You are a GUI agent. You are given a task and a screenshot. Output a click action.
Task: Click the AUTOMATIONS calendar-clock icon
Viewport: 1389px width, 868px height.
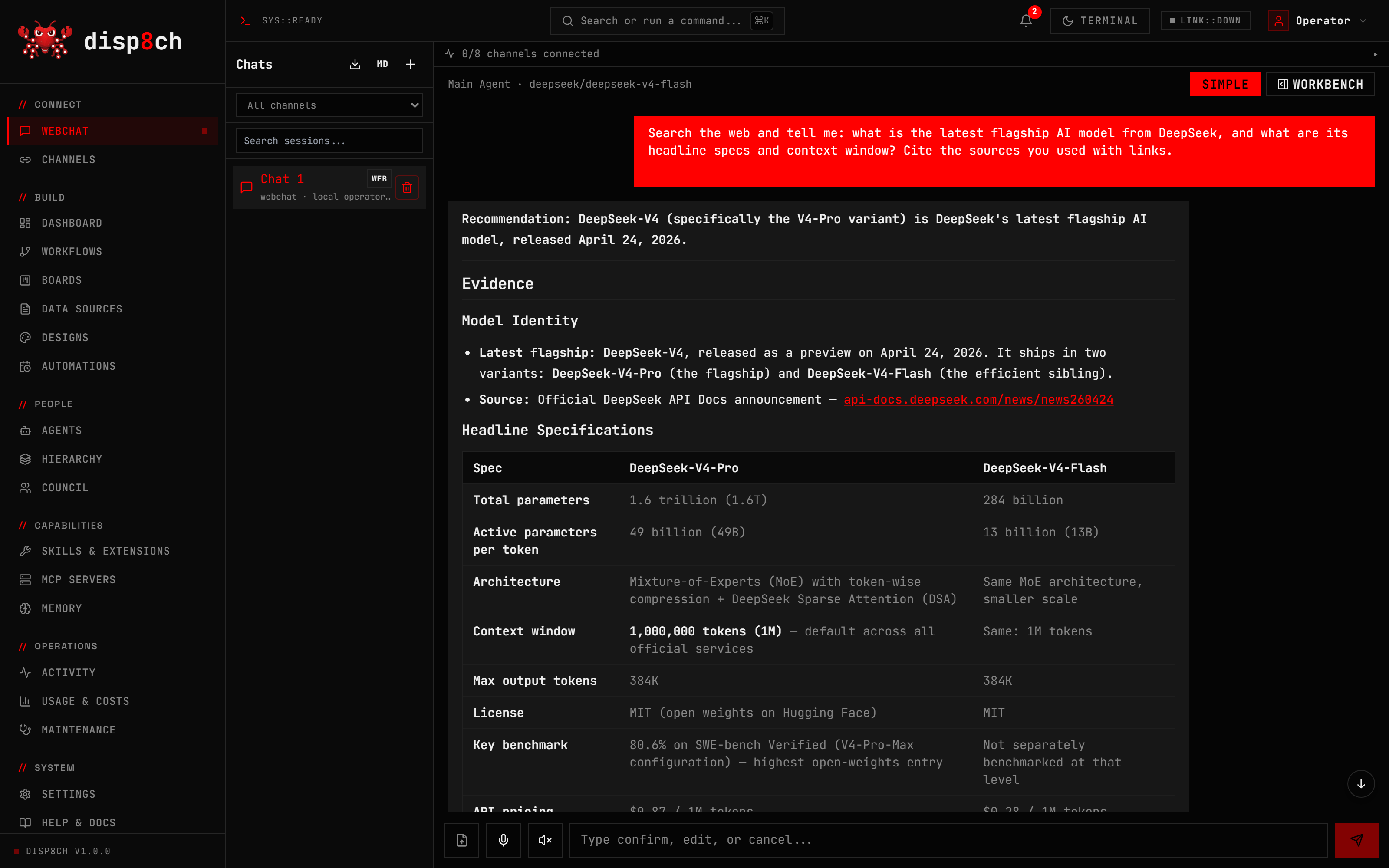(x=25, y=366)
